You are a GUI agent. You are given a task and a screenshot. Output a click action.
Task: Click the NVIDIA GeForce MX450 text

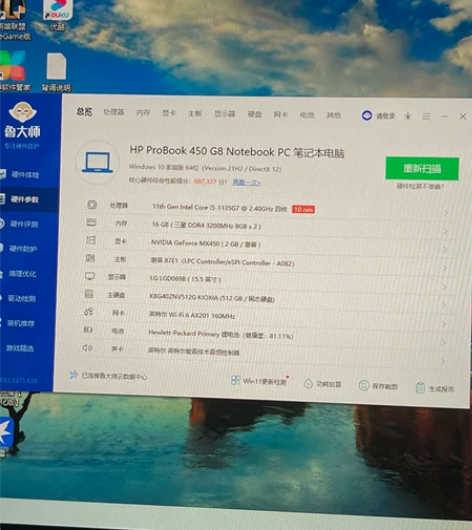click(206, 243)
